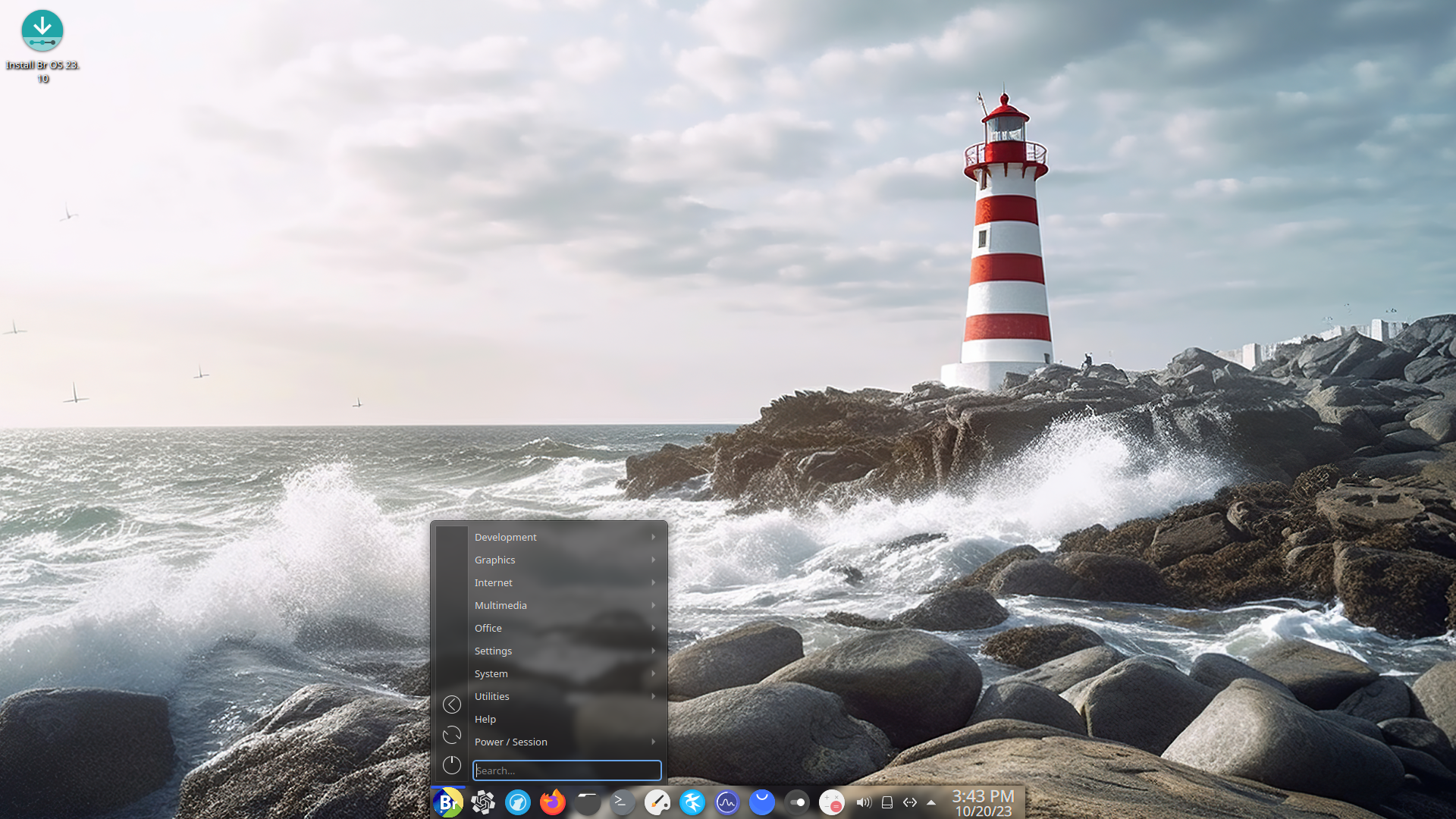This screenshot has width=1456, height=819.
Task: Launch the ChatGPT knot-logo app in taskbar
Action: click(x=483, y=802)
